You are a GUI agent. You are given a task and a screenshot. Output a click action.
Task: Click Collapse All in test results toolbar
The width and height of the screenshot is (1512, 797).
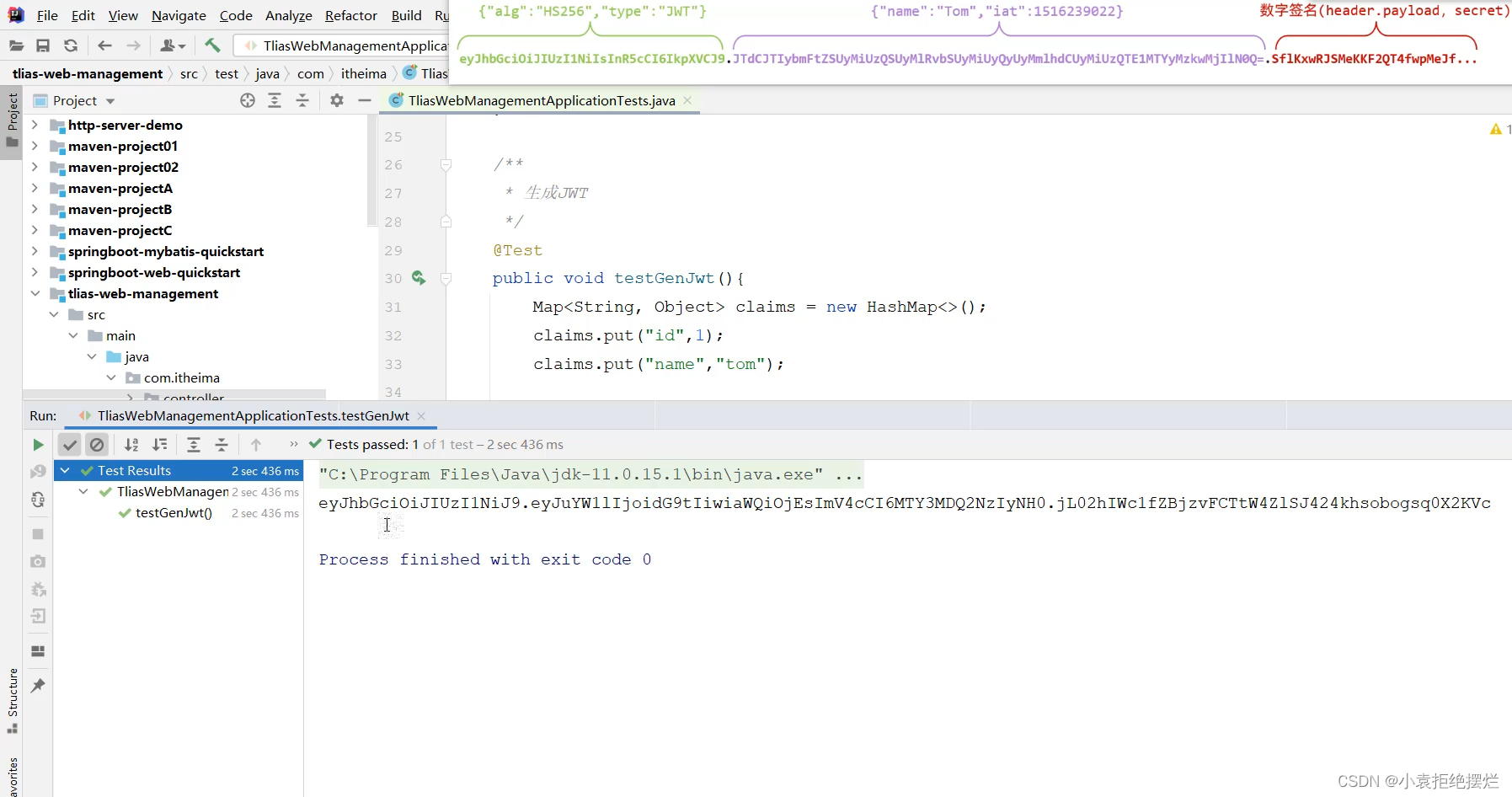pos(222,445)
